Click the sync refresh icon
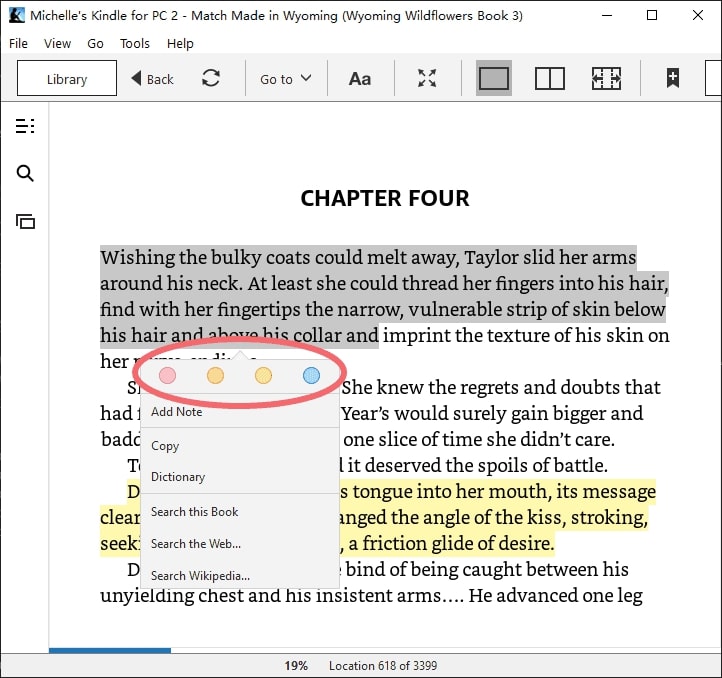Image resolution: width=722 pixels, height=678 pixels. coord(211,78)
